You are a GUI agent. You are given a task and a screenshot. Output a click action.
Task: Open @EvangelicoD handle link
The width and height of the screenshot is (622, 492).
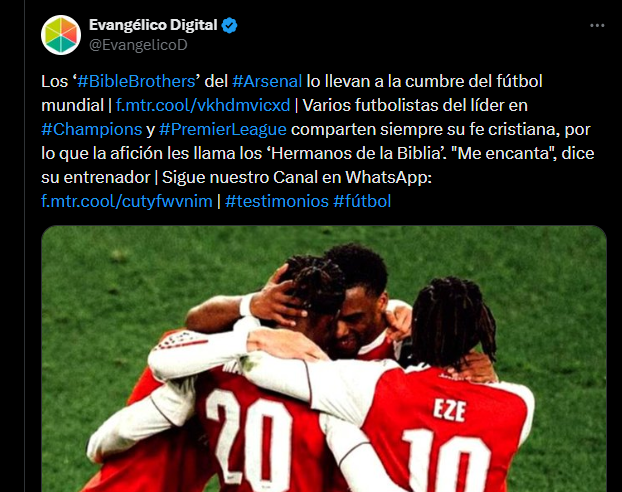pos(138,45)
